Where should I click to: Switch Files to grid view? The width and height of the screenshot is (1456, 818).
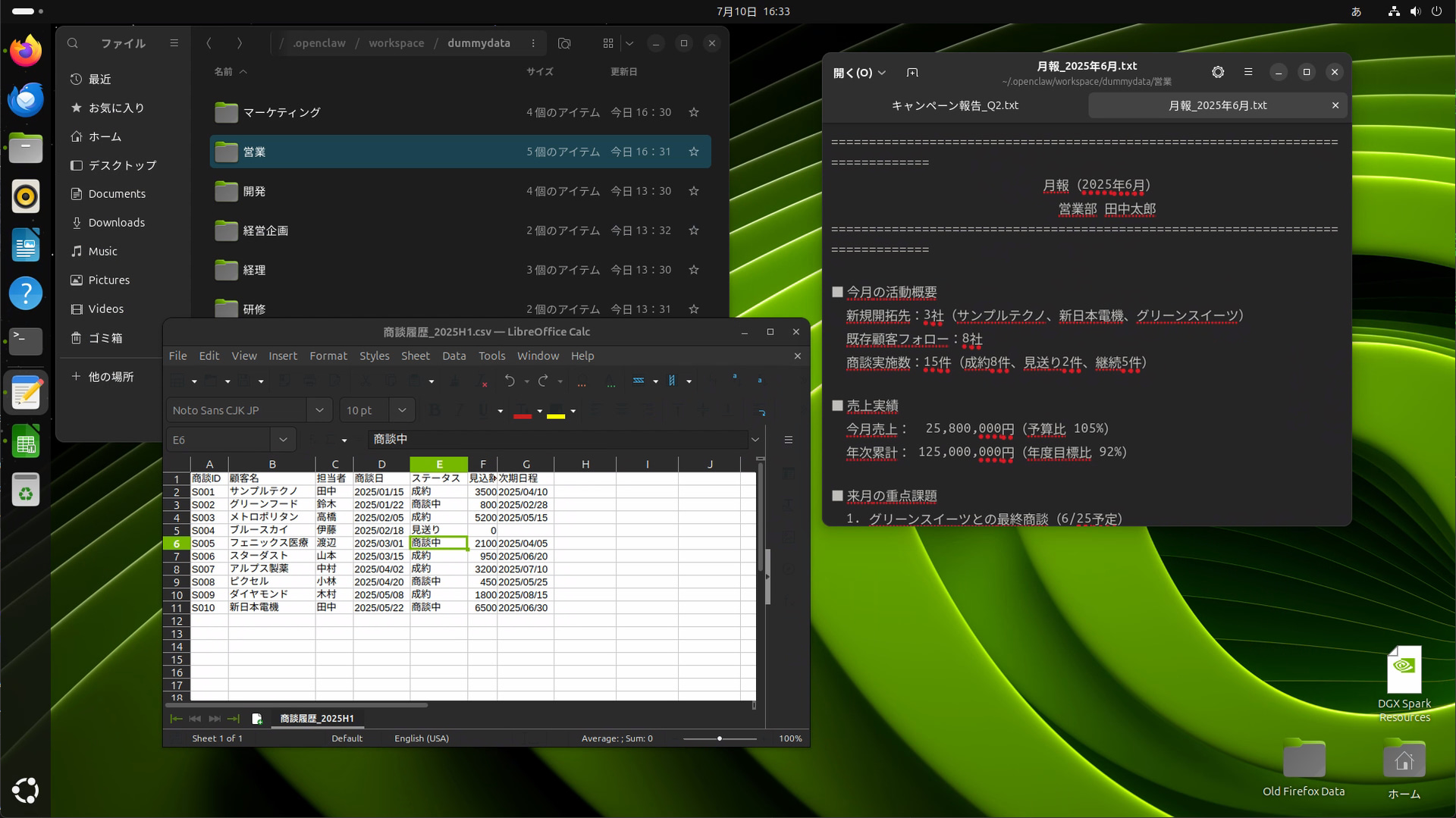pyautogui.click(x=608, y=43)
